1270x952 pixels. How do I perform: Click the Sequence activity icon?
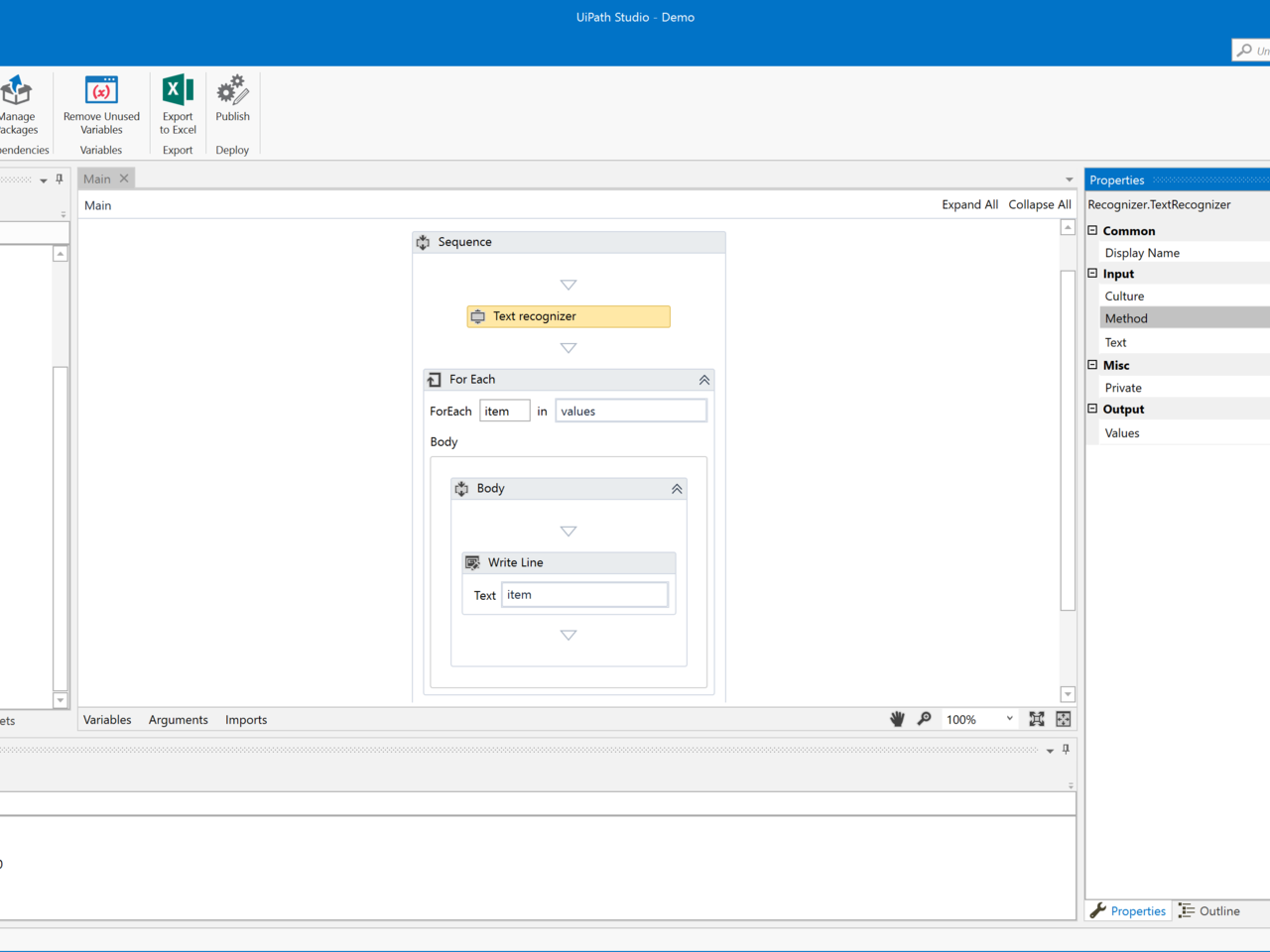[424, 242]
